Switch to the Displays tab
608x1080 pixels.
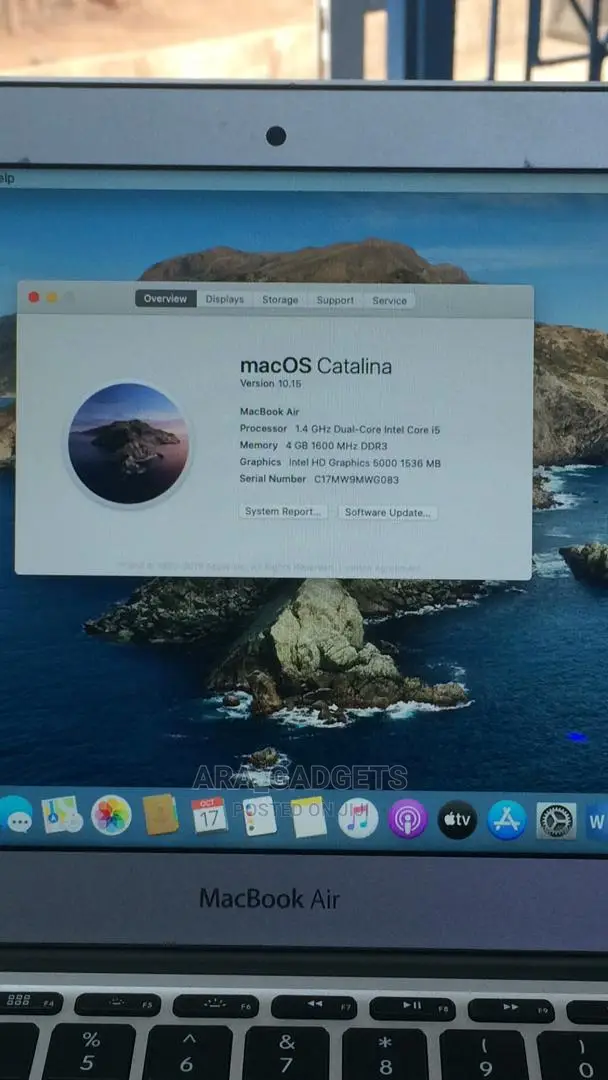tap(224, 300)
